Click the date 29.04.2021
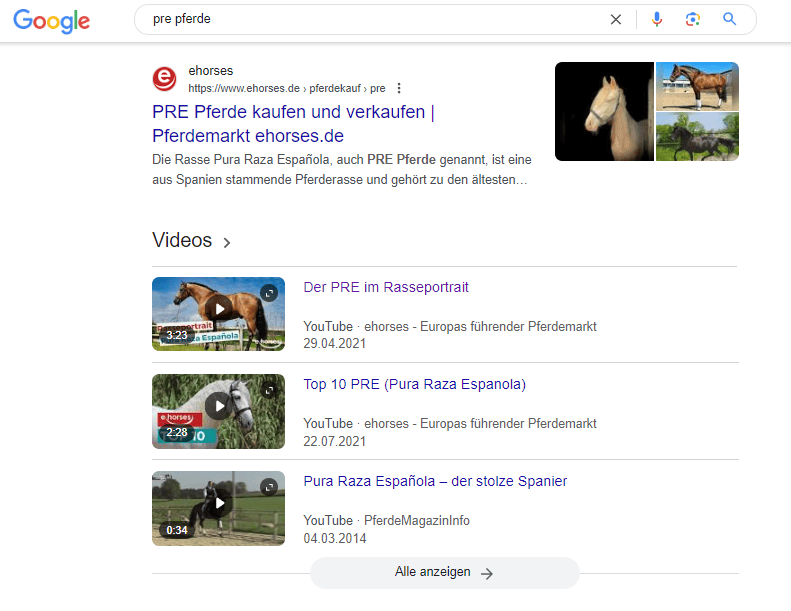 click(x=334, y=344)
